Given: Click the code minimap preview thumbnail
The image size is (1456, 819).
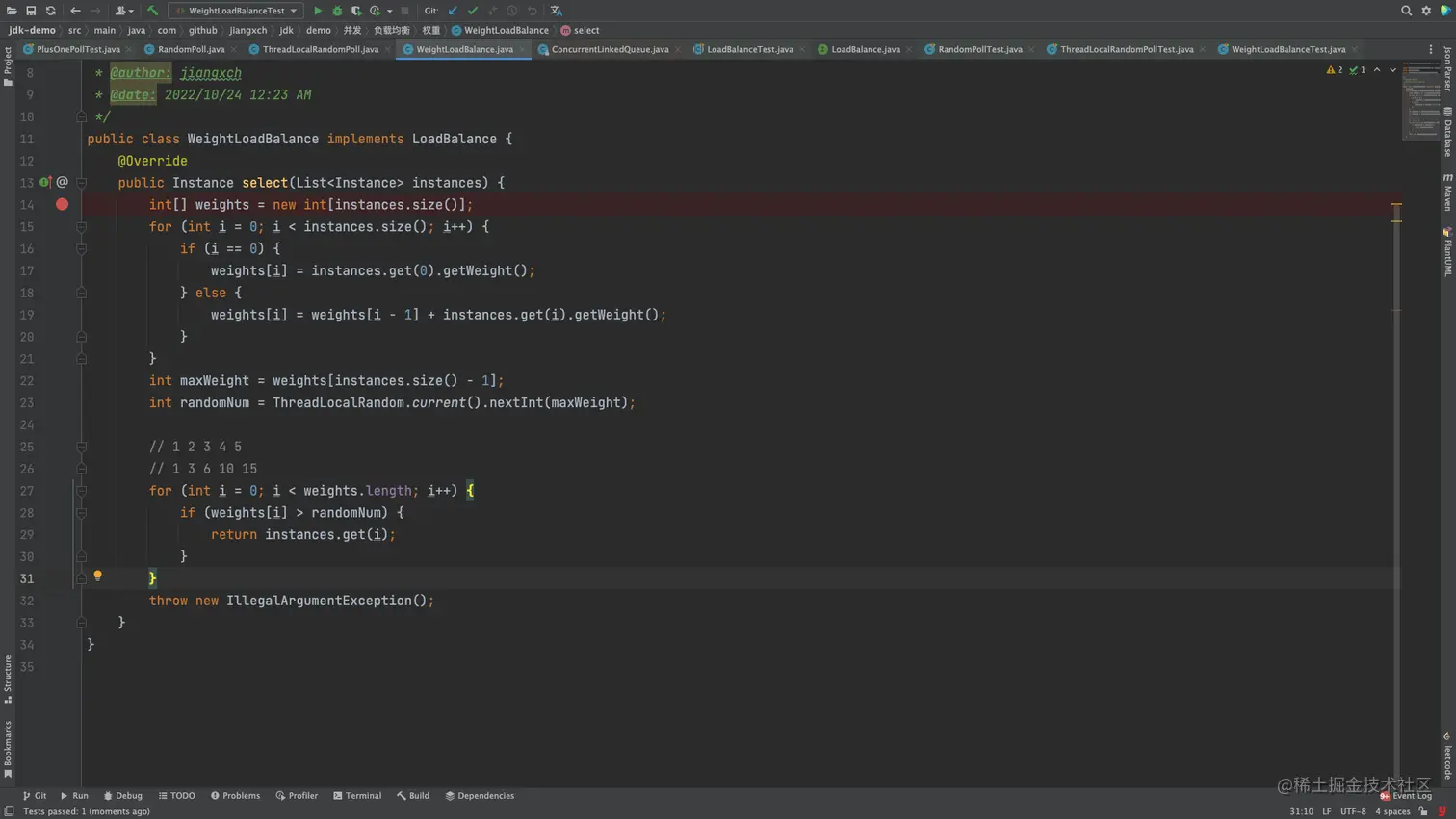Looking at the screenshot, I should point(1420,101).
